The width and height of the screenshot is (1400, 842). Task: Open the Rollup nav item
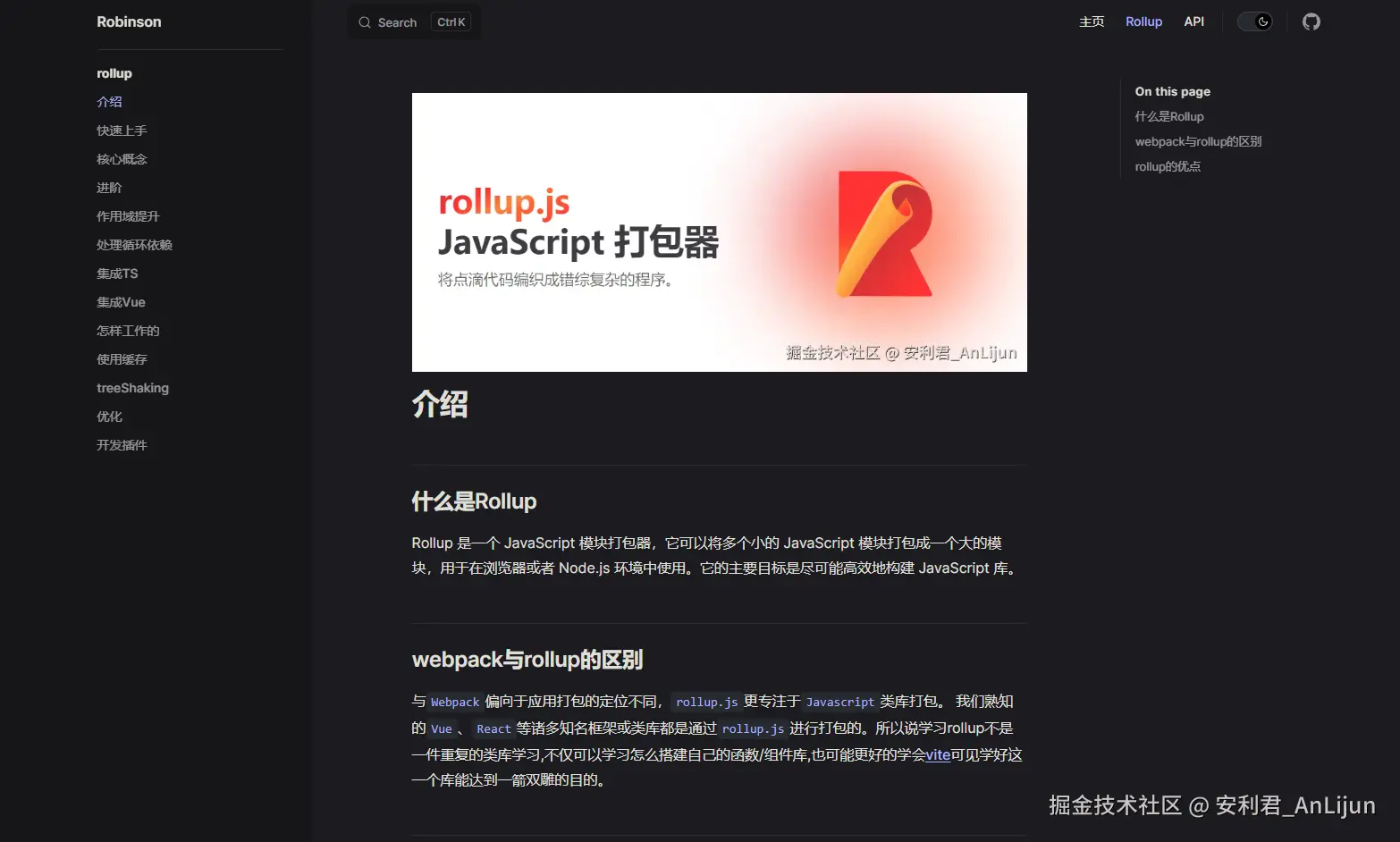pos(1143,21)
